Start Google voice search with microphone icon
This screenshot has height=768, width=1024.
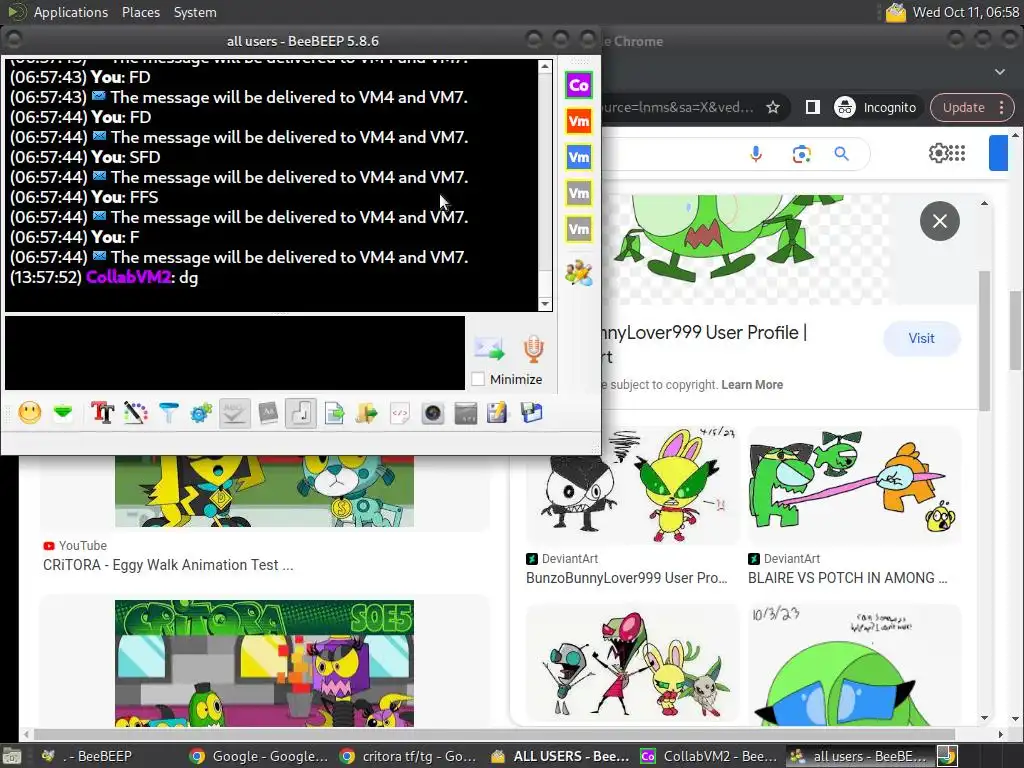click(756, 154)
